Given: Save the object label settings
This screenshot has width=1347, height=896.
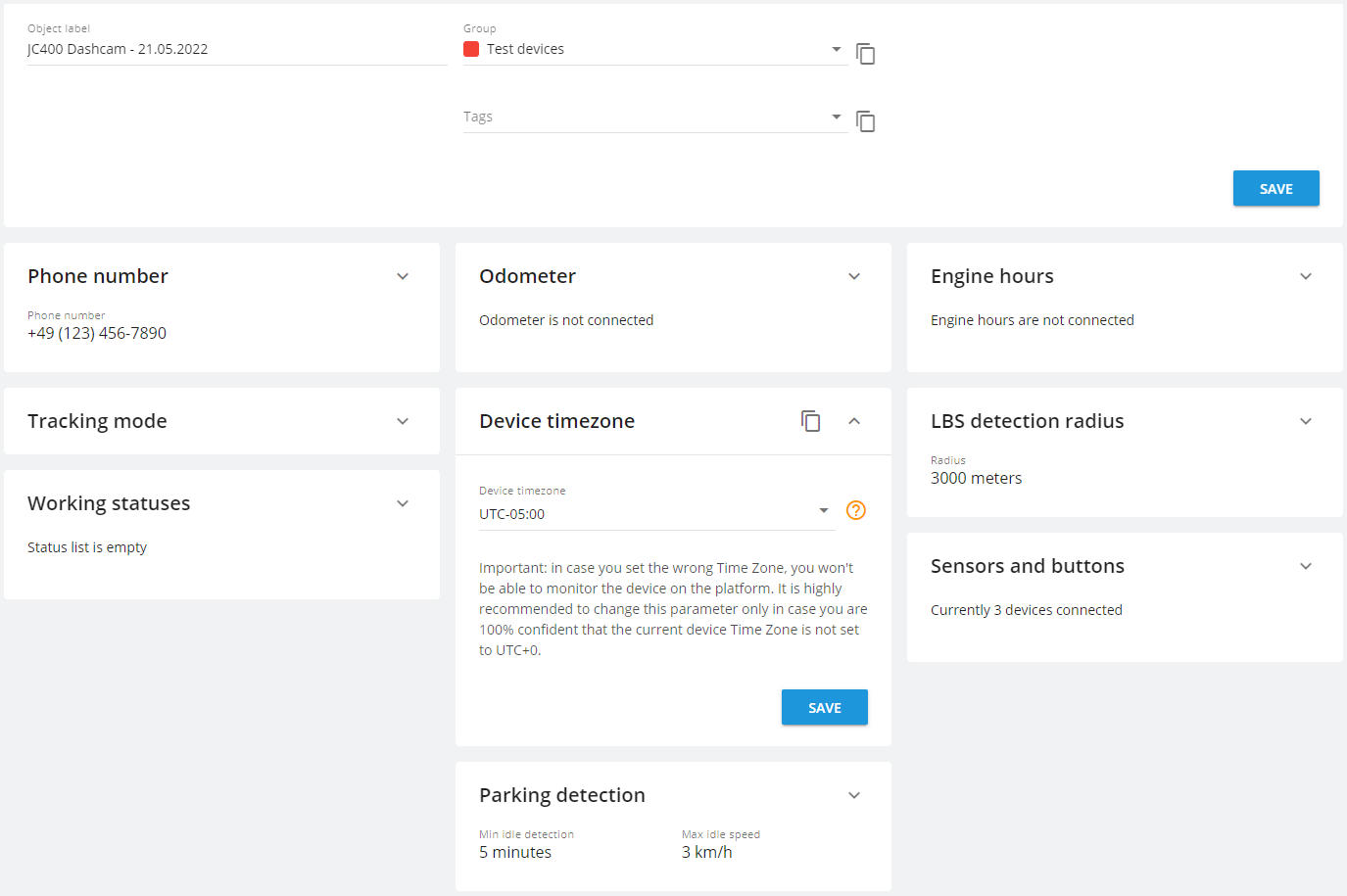Looking at the screenshot, I should click(x=1275, y=188).
